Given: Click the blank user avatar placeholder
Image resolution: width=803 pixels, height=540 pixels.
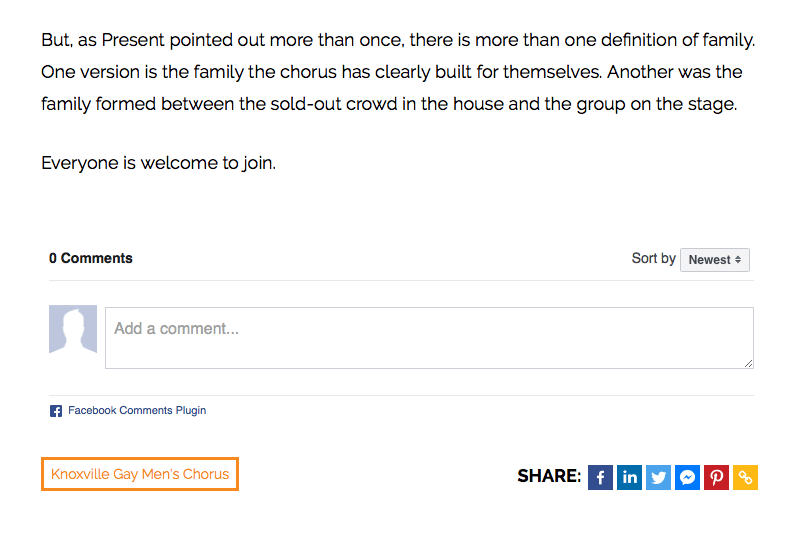Looking at the screenshot, I should [x=73, y=329].
